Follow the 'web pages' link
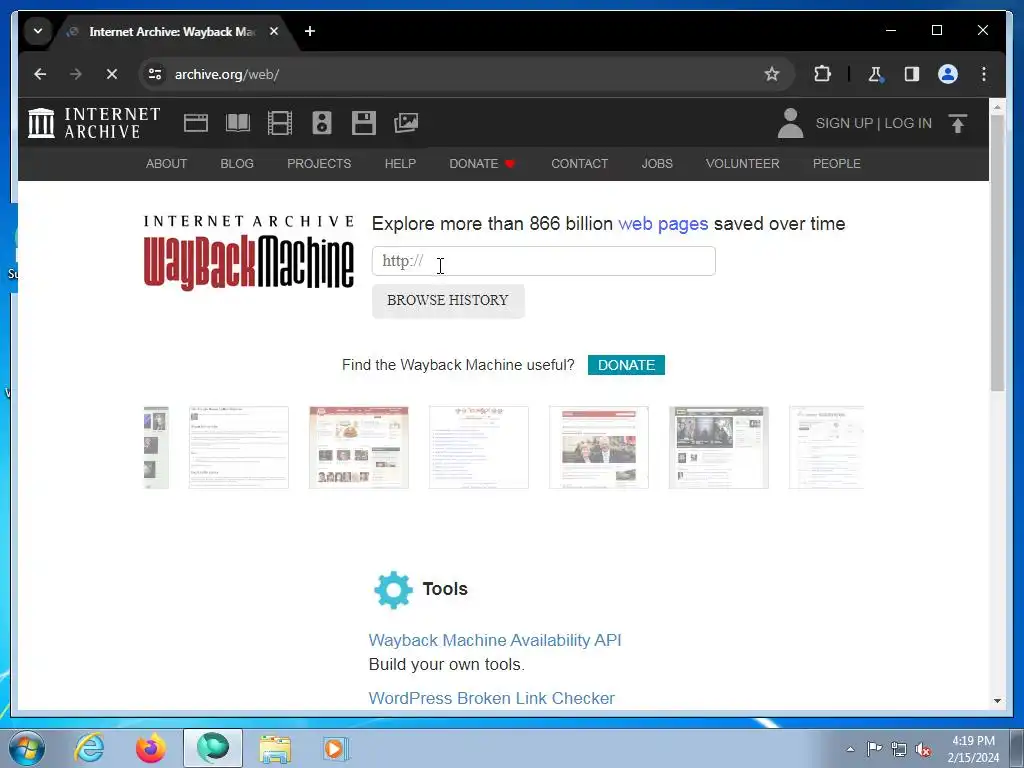Image resolution: width=1024 pixels, height=768 pixels. pos(663,224)
